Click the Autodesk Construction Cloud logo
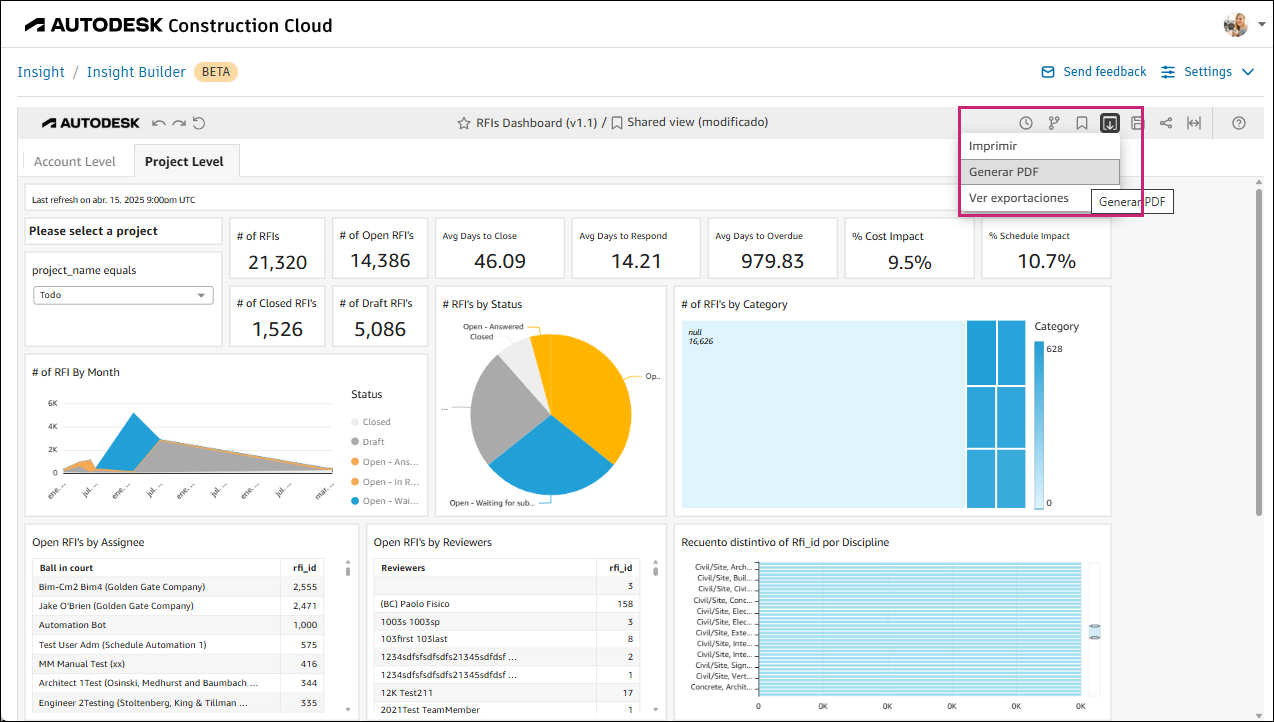The width and height of the screenshot is (1274, 722). click(x=178, y=25)
